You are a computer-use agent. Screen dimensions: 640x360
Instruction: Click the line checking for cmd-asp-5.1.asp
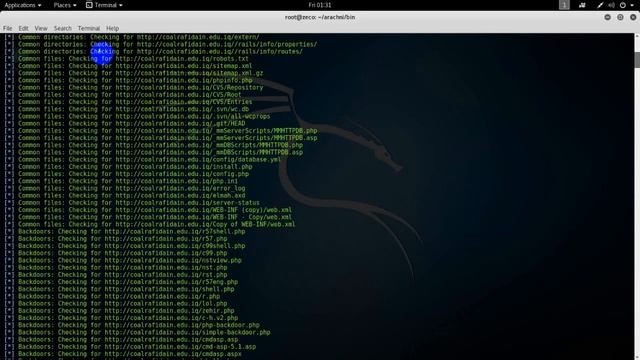click(130, 347)
